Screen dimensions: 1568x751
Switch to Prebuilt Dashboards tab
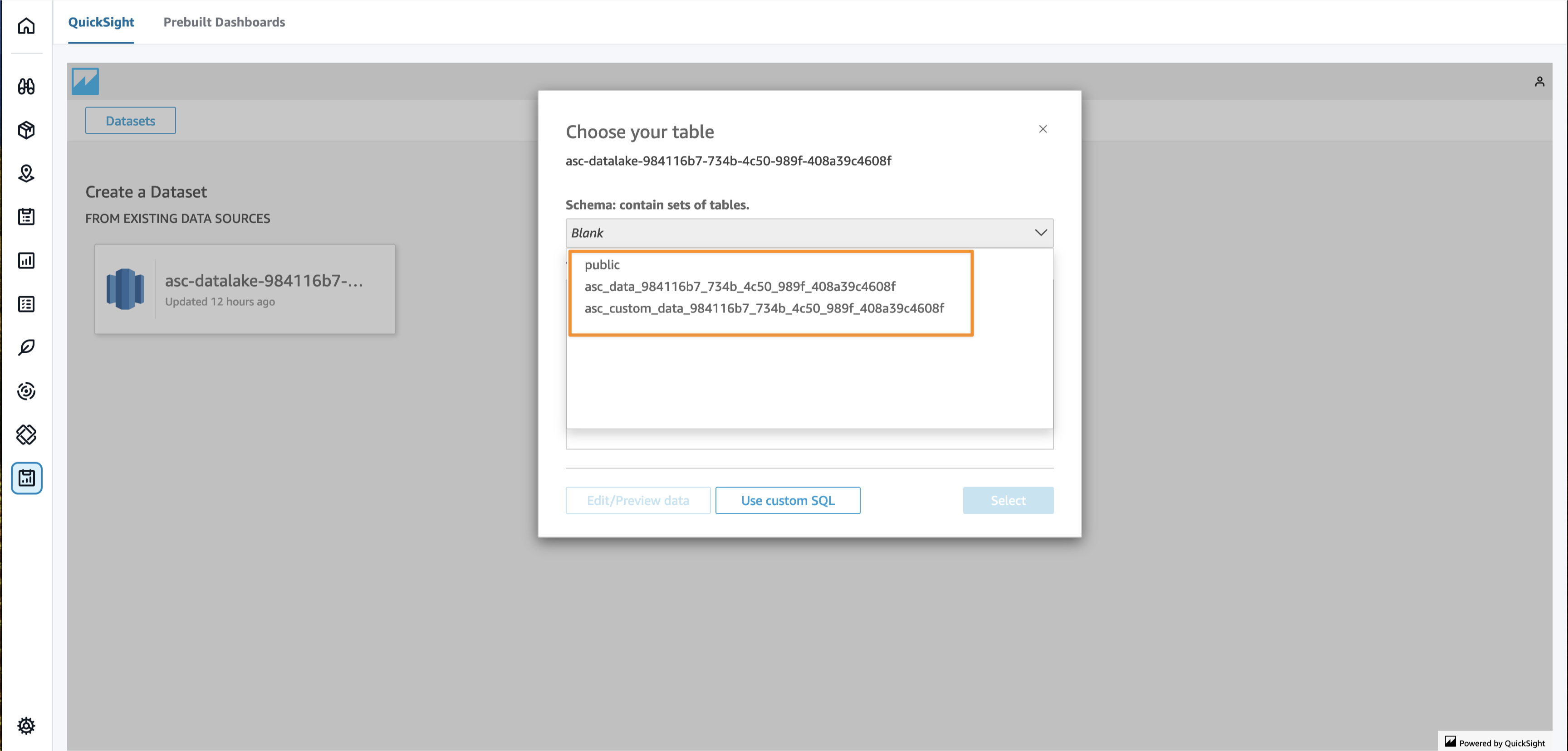224,22
